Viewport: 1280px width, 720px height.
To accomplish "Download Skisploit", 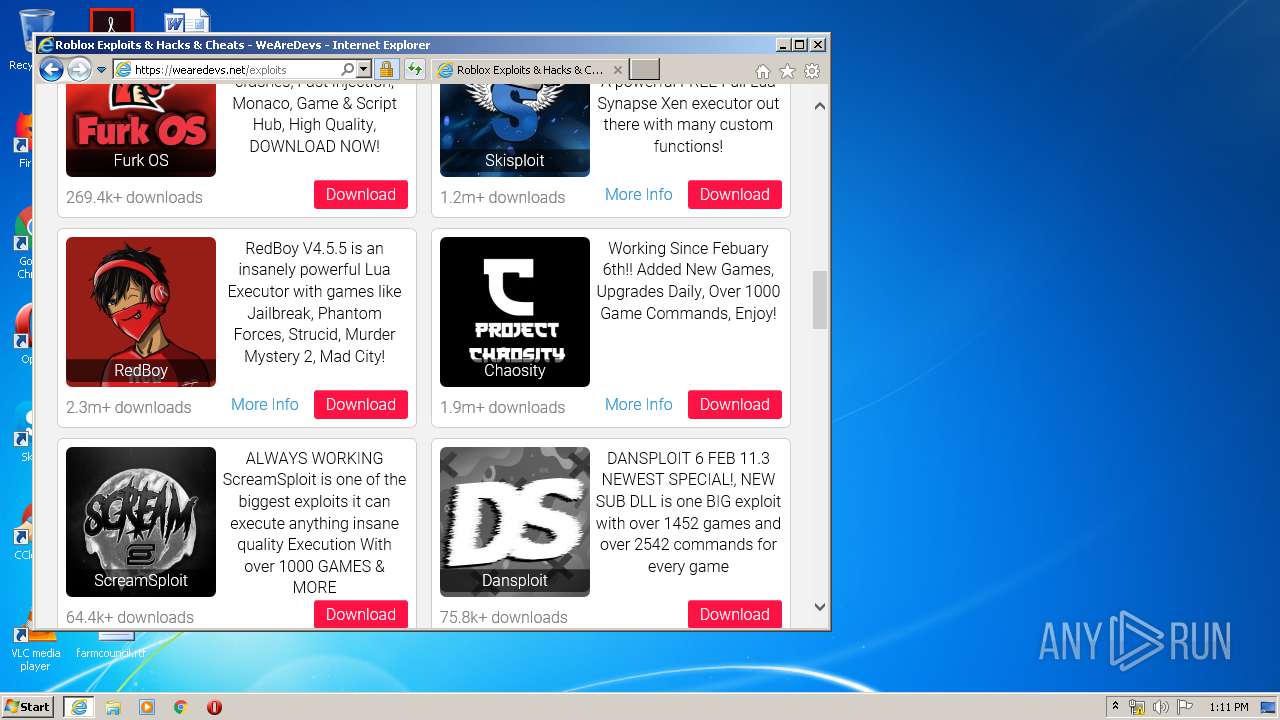I will click(735, 195).
